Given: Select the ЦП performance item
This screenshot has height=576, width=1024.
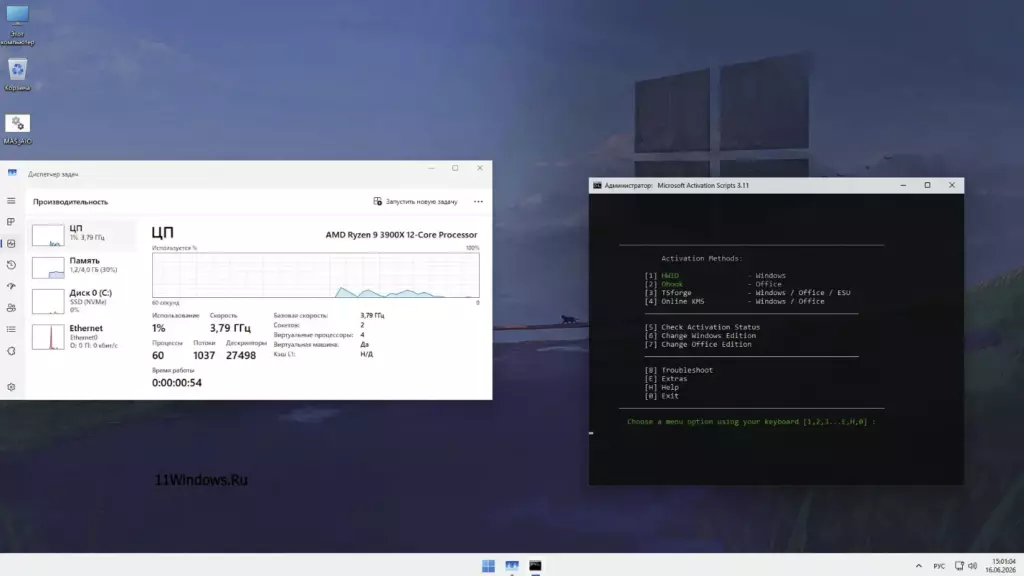Looking at the screenshot, I should (84, 234).
